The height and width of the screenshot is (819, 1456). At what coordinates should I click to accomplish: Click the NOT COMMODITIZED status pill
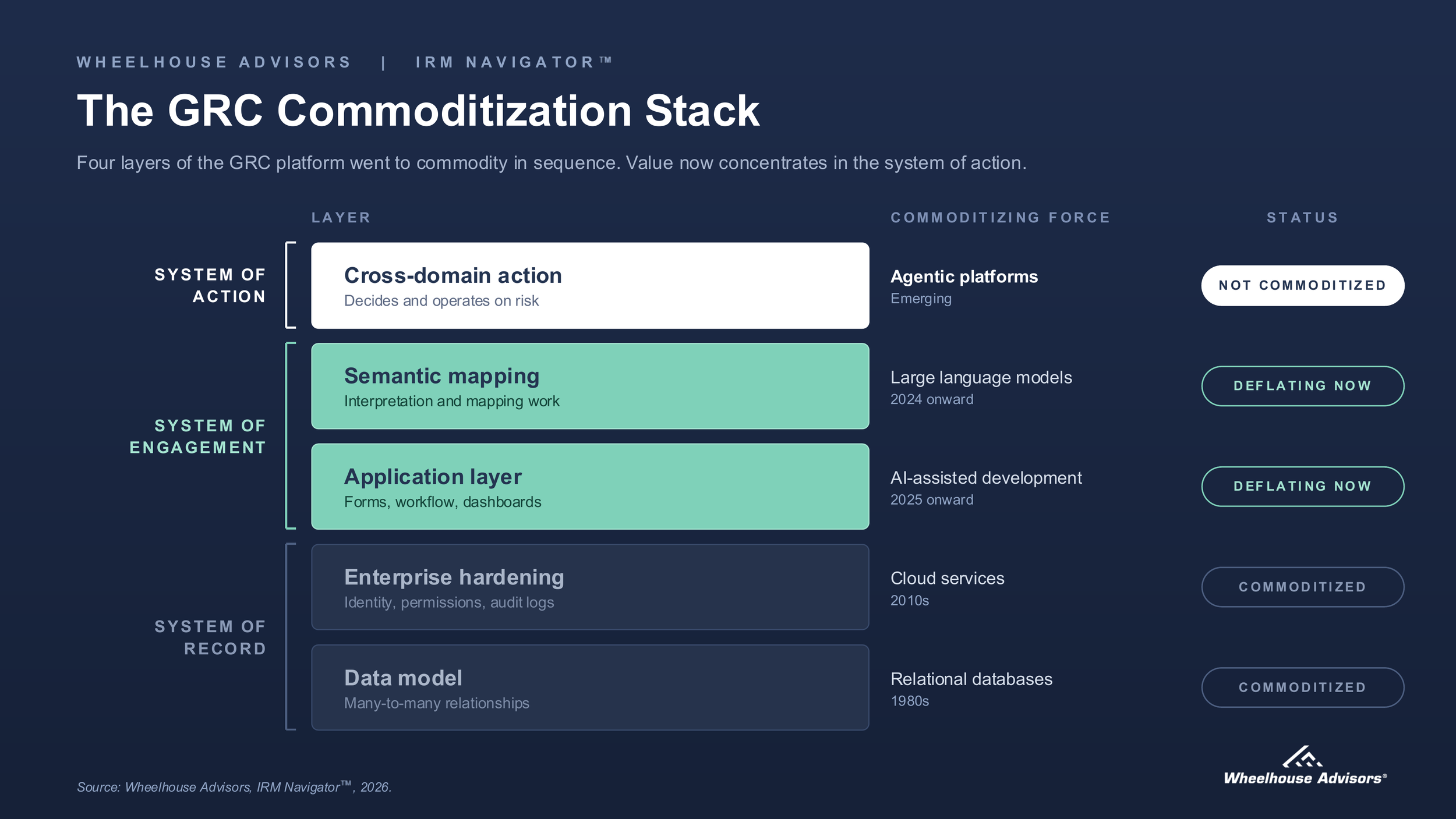(x=1303, y=286)
